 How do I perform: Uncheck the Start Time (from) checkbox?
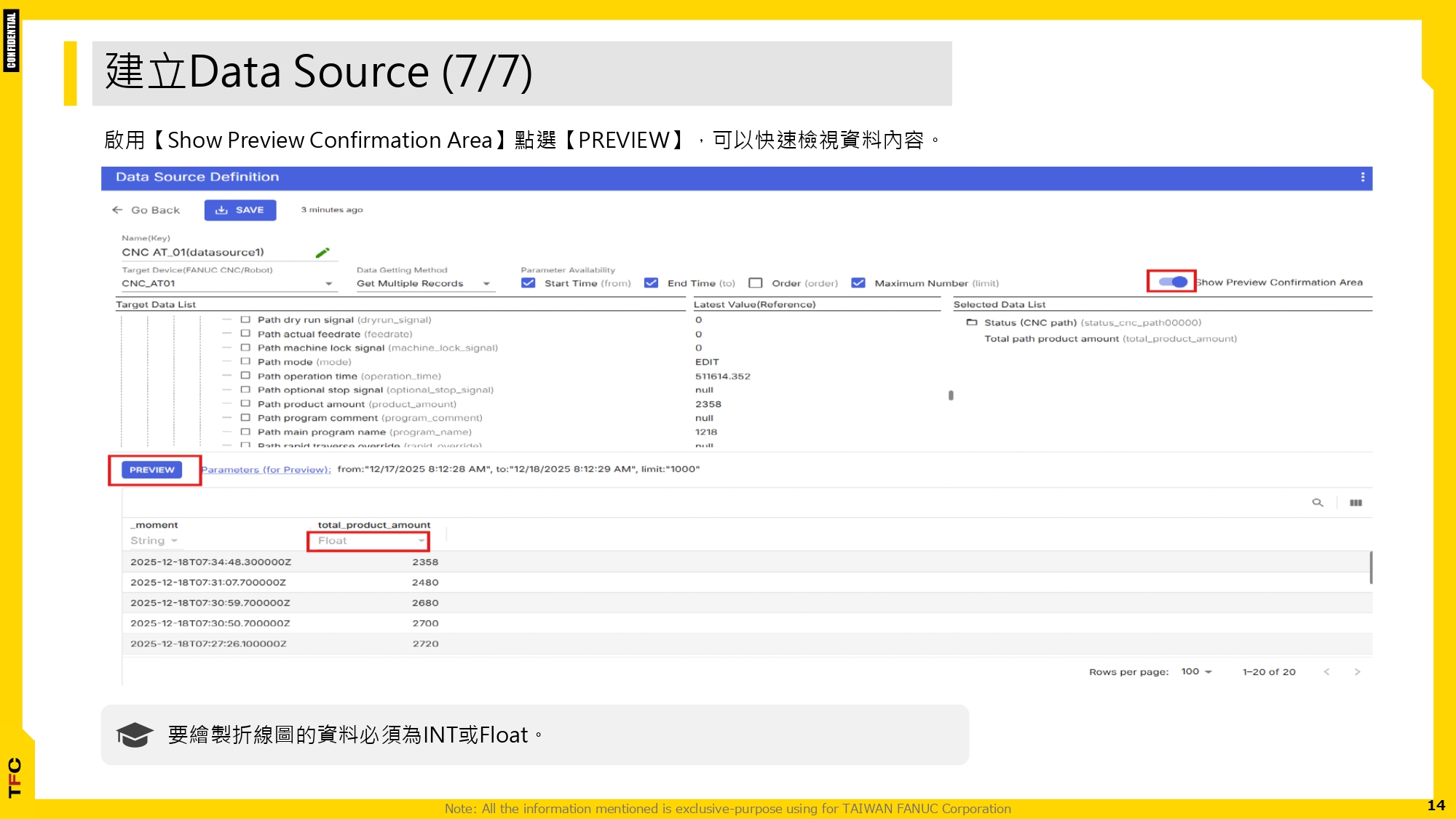click(528, 282)
